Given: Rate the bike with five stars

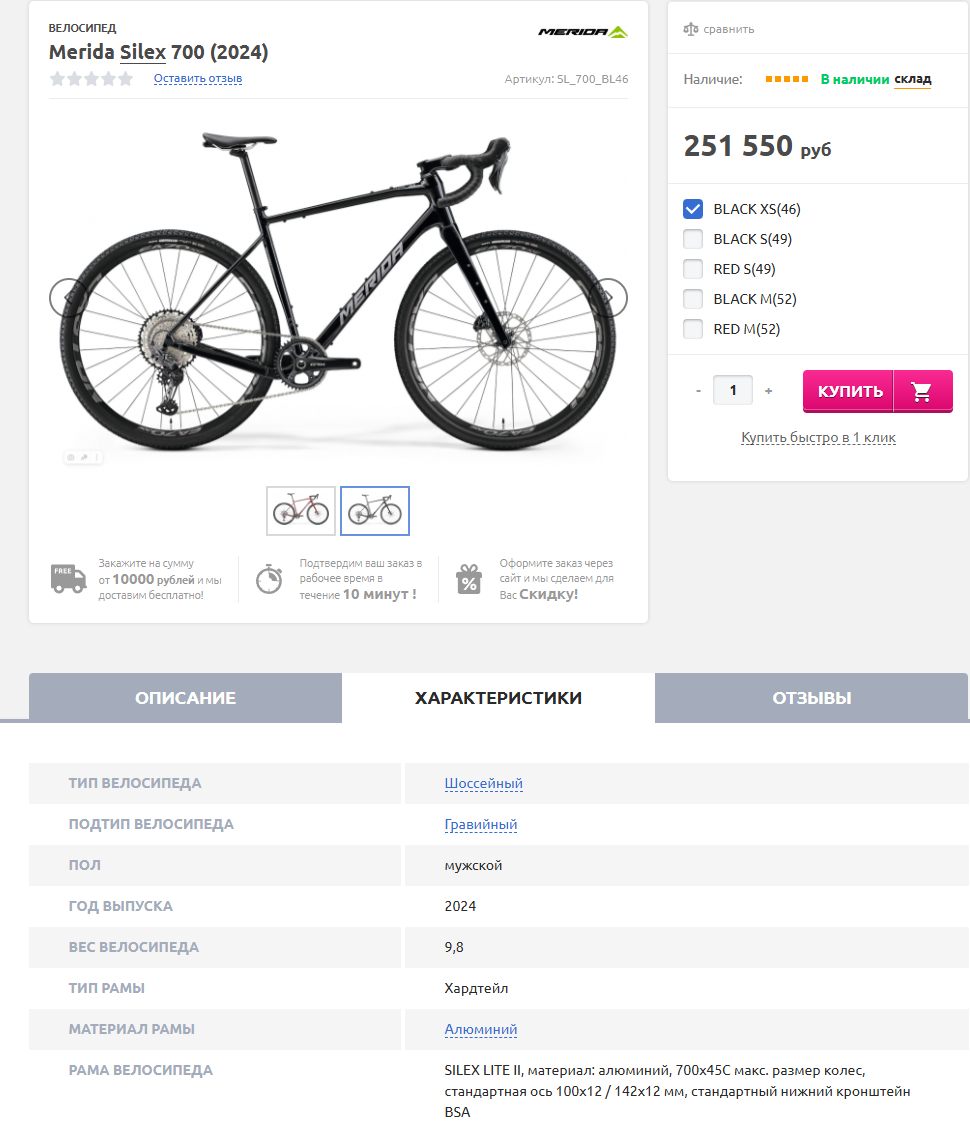Looking at the screenshot, I should coord(126,79).
